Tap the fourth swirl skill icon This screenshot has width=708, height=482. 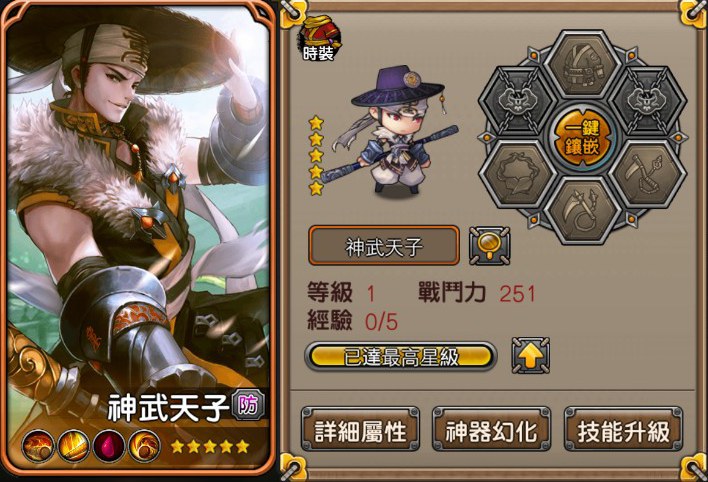144,446
